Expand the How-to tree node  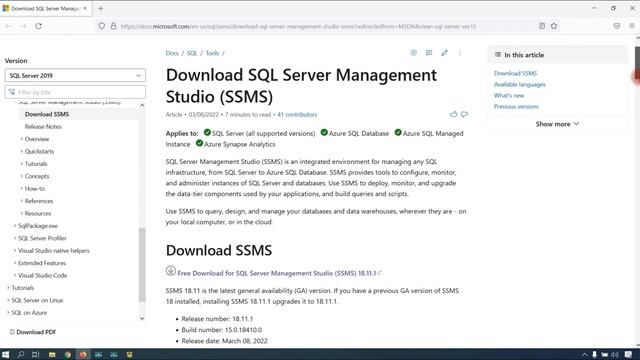[22, 189]
